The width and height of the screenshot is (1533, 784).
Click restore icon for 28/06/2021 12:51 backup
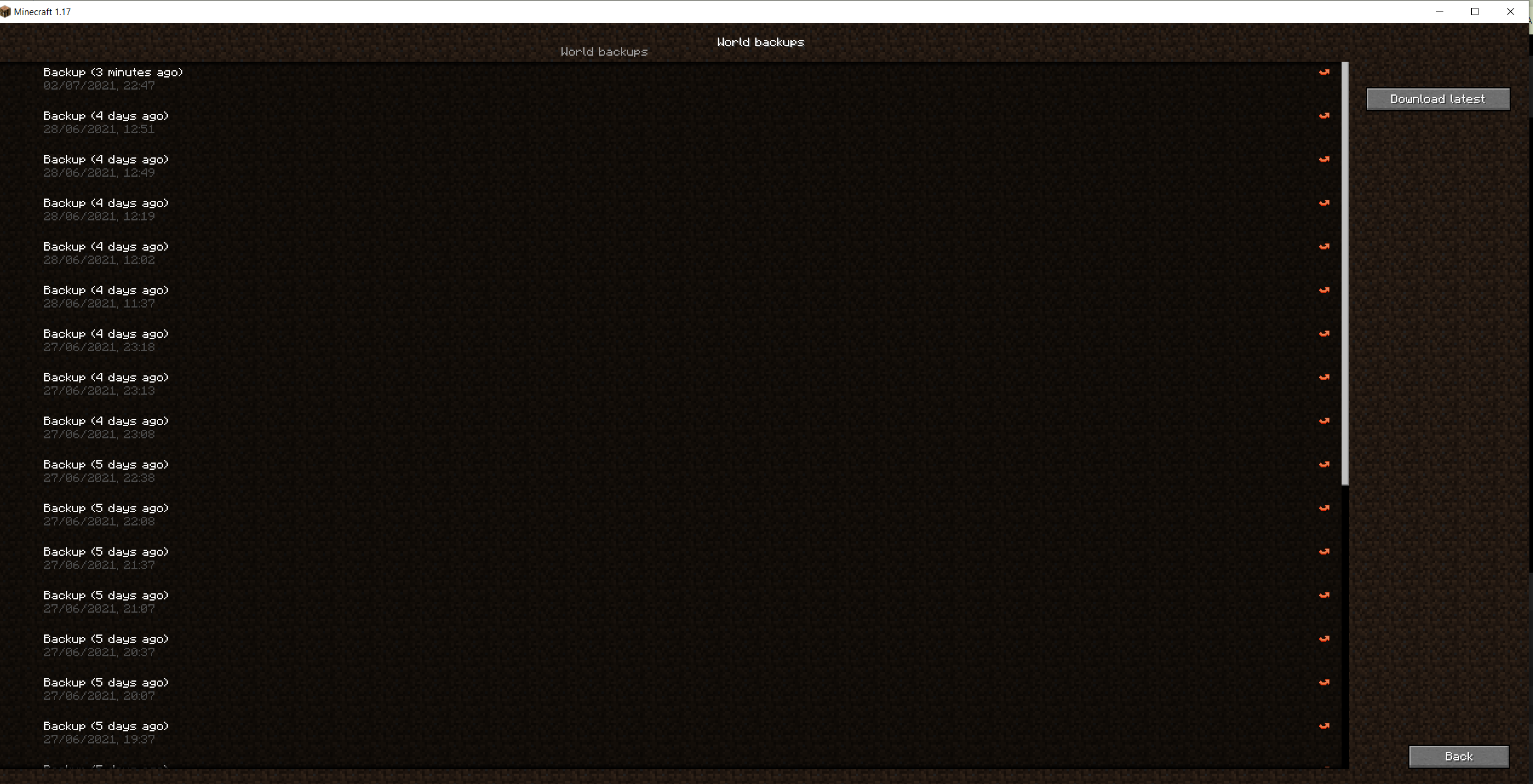tap(1324, 116)
